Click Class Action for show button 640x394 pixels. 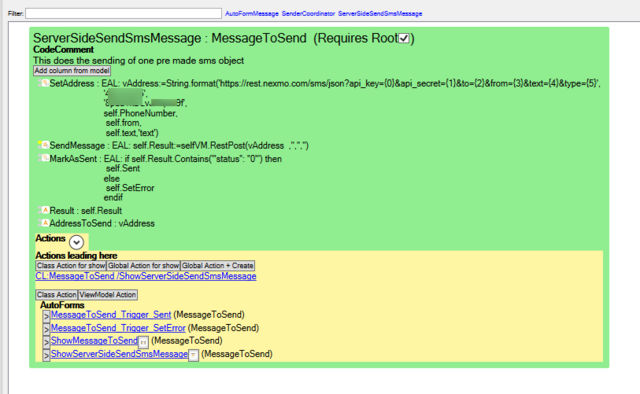pyautogui.click(x=71, y=266)
